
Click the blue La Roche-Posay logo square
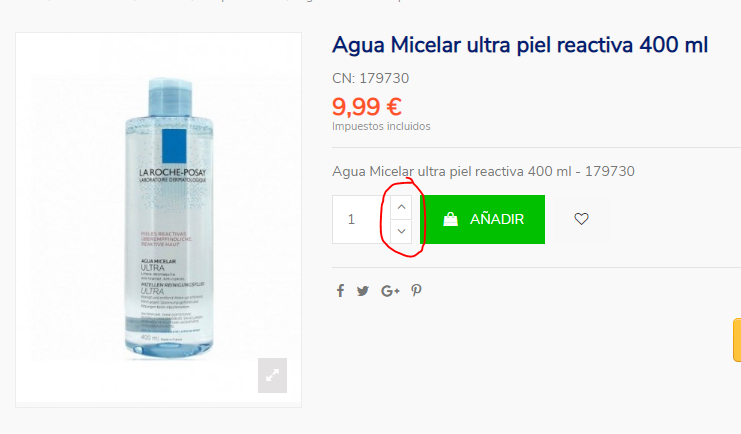click(x=174, y=146)
